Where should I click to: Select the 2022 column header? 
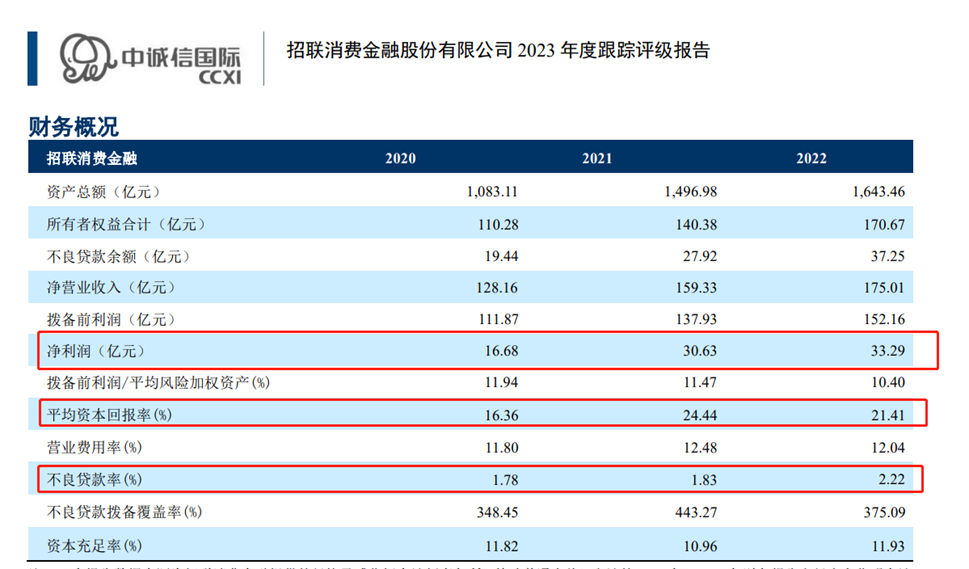[811, 158]
